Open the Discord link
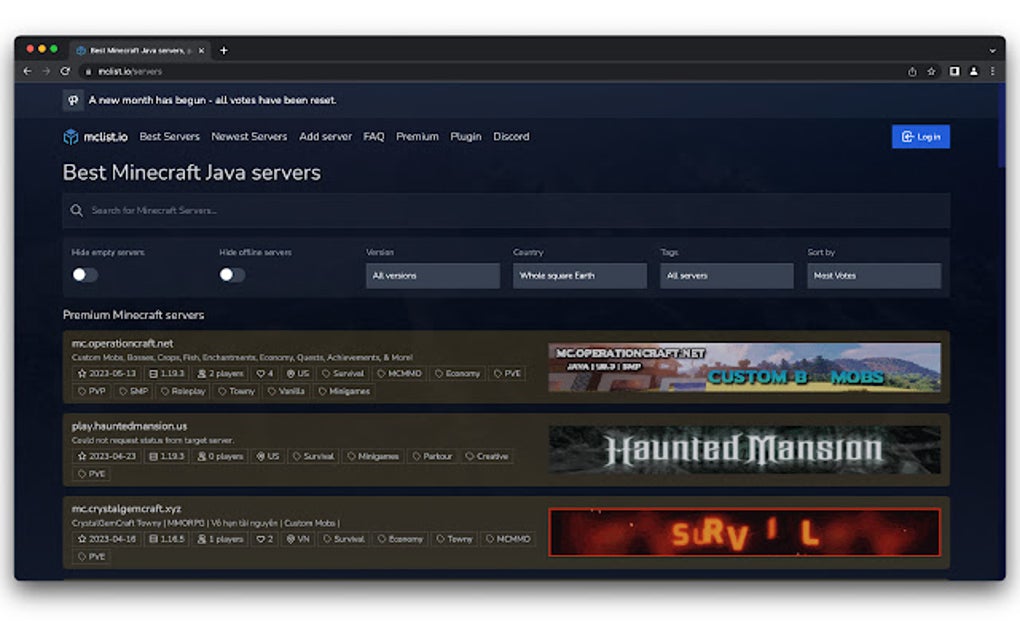Viewport: 1020px width, 638px height. [511, 137]
